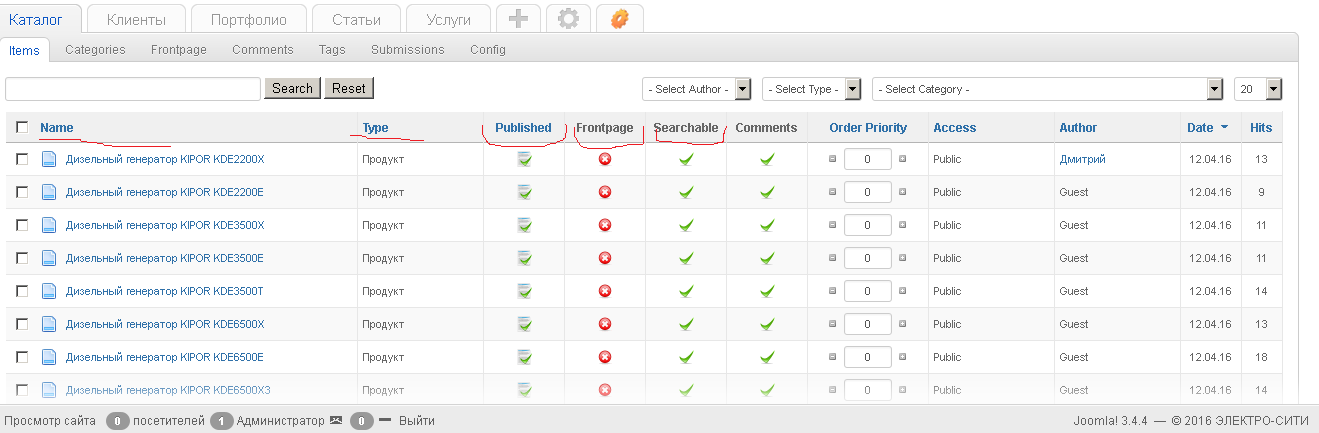
Task: Tick the checkbox for KIPOR KDE6500E row
Action: pyautogui.click(x=22, y=357)
